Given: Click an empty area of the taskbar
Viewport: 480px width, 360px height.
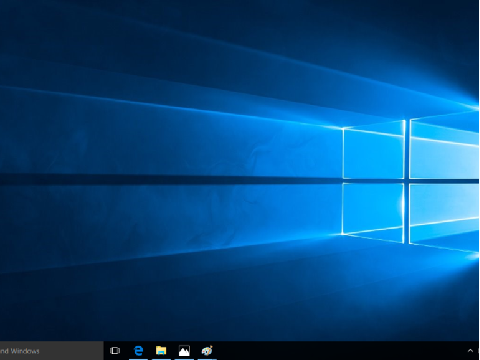Looking at the screenshot, I should (x=333, y=351).
